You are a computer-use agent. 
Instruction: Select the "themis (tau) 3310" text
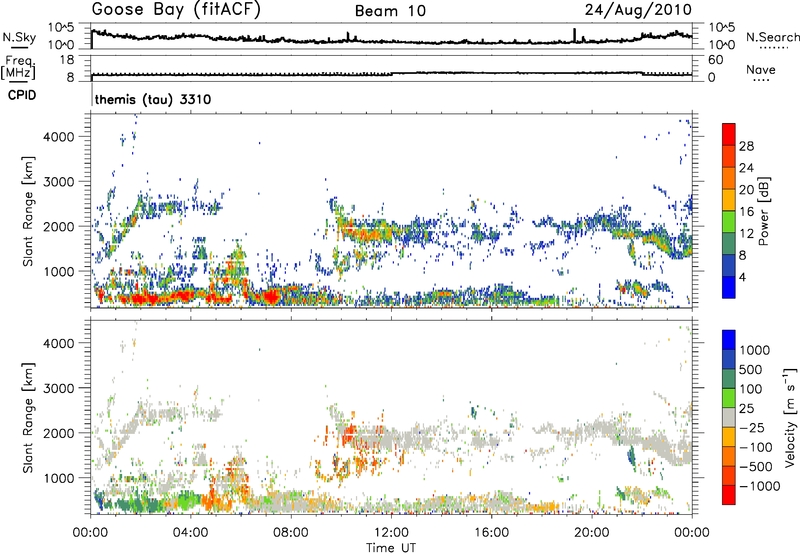pyautogui.click(x=153, y=99)
